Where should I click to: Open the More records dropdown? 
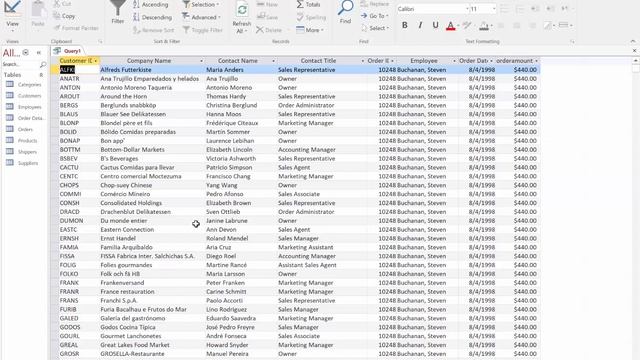[x=310, y=30]
